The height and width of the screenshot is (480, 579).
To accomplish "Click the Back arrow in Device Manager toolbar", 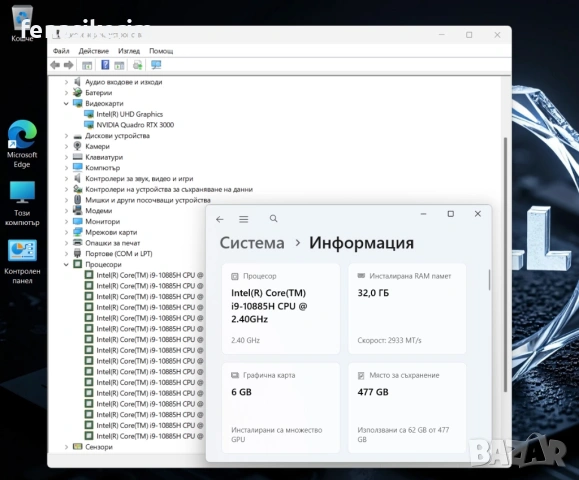I will click(x=55, y=65).
